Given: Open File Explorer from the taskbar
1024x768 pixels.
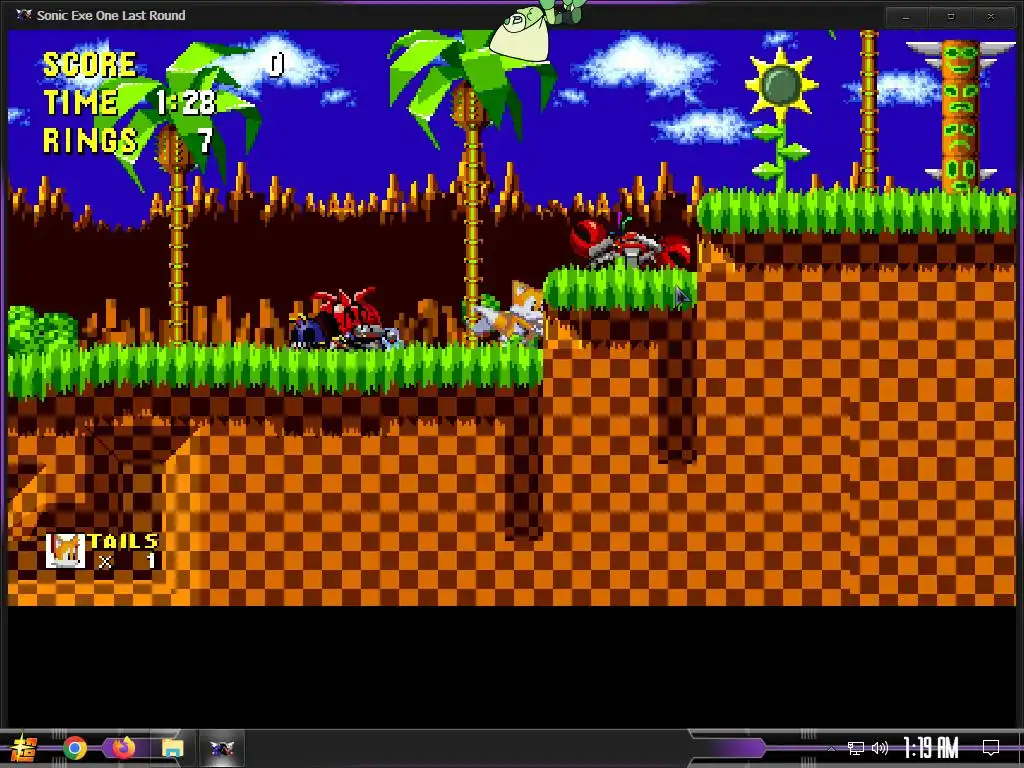Looking at the screenshot, I should click(x=173, y=748).
